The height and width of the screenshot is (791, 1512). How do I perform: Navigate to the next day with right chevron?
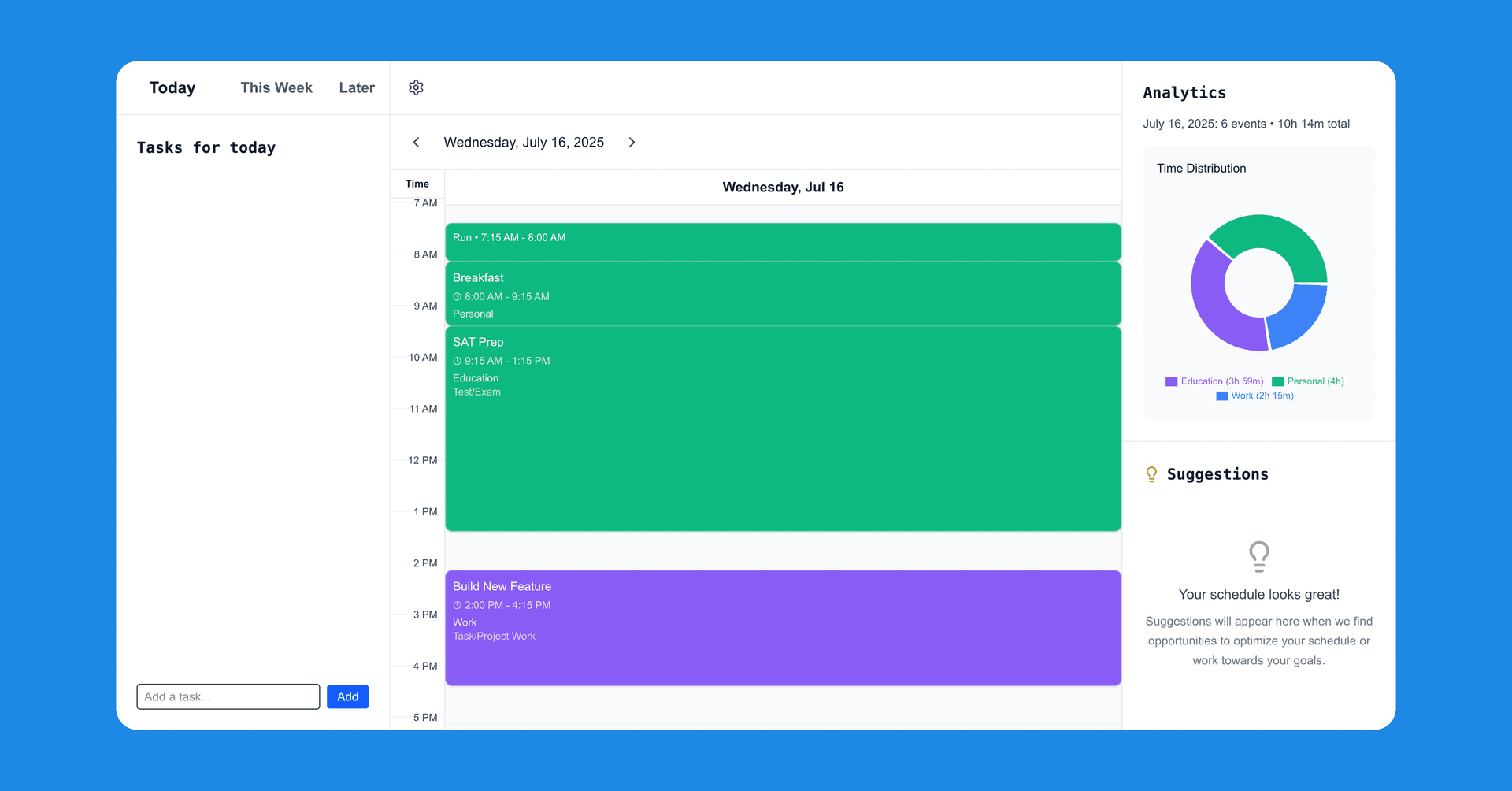632,142
